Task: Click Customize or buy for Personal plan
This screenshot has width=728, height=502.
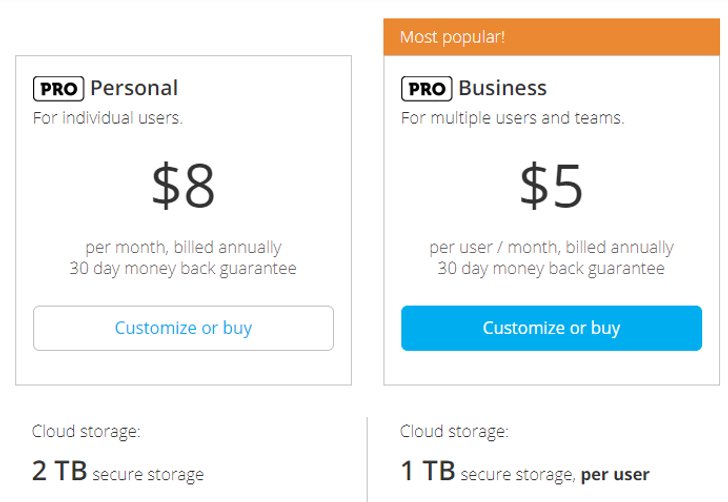Action: click(x=183, y=328)
